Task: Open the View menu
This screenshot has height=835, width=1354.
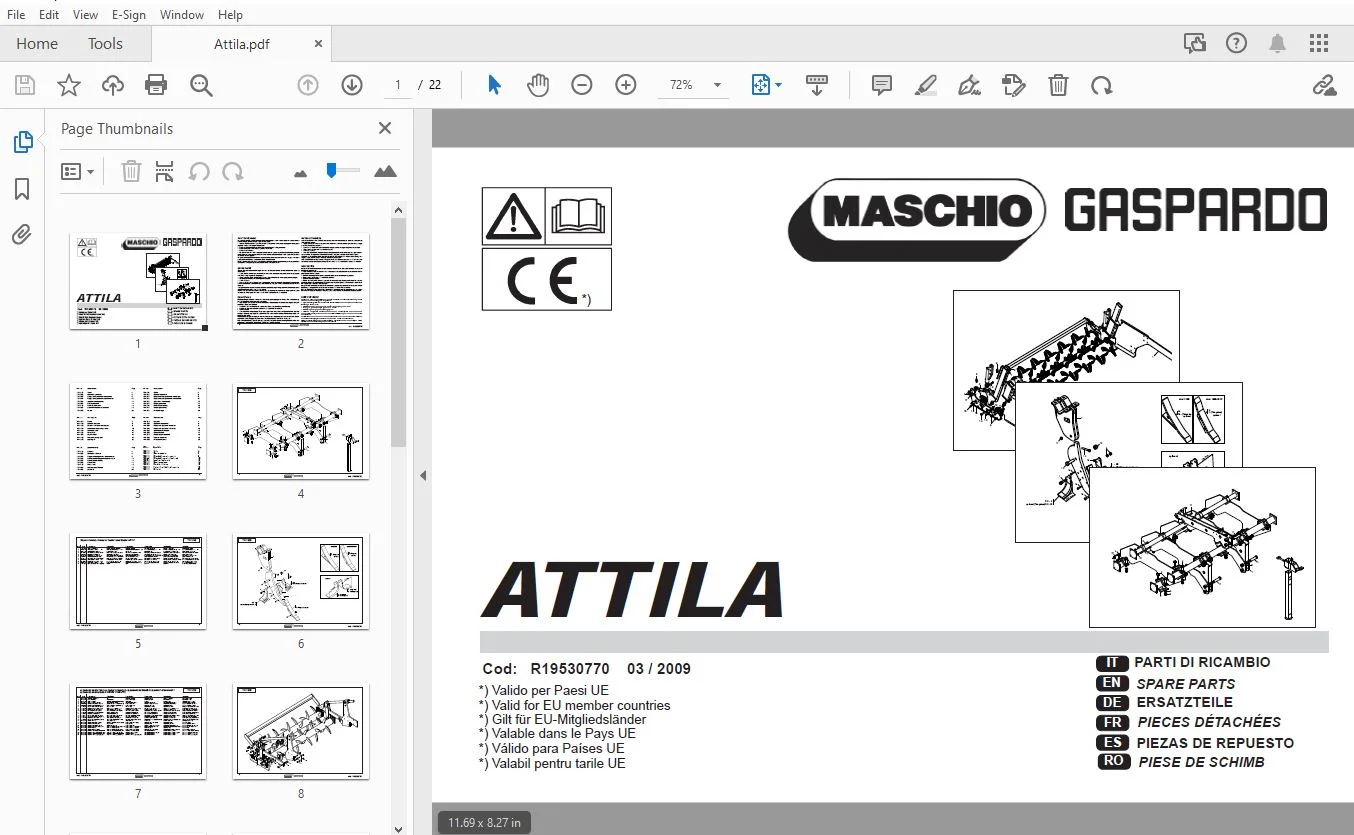Action: (86, 15)
